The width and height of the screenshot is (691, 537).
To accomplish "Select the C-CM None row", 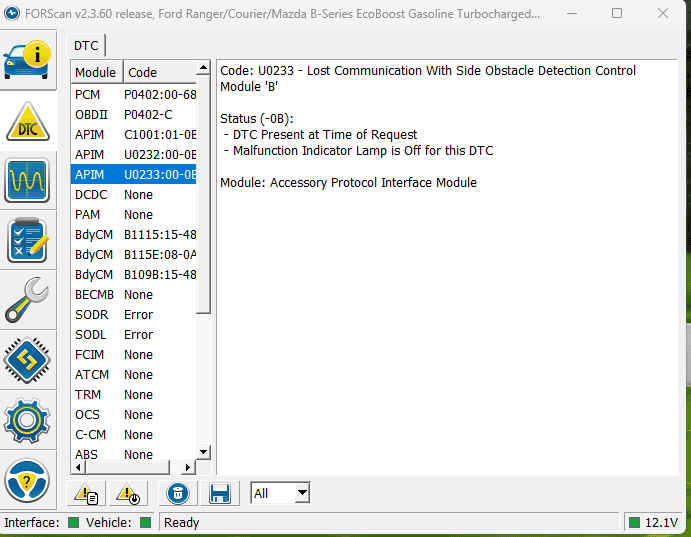I will tap(134, 435).
